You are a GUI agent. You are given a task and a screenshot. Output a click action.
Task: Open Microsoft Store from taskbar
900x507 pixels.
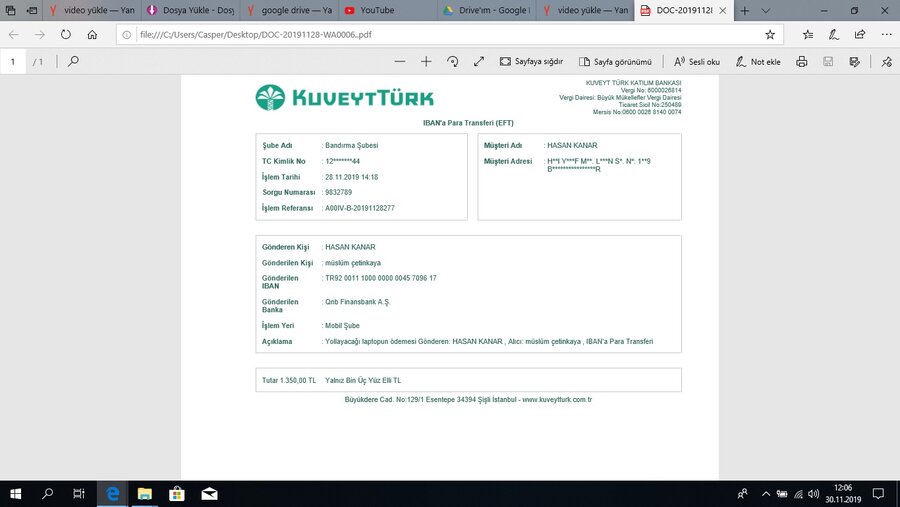[x=177, y=494]
